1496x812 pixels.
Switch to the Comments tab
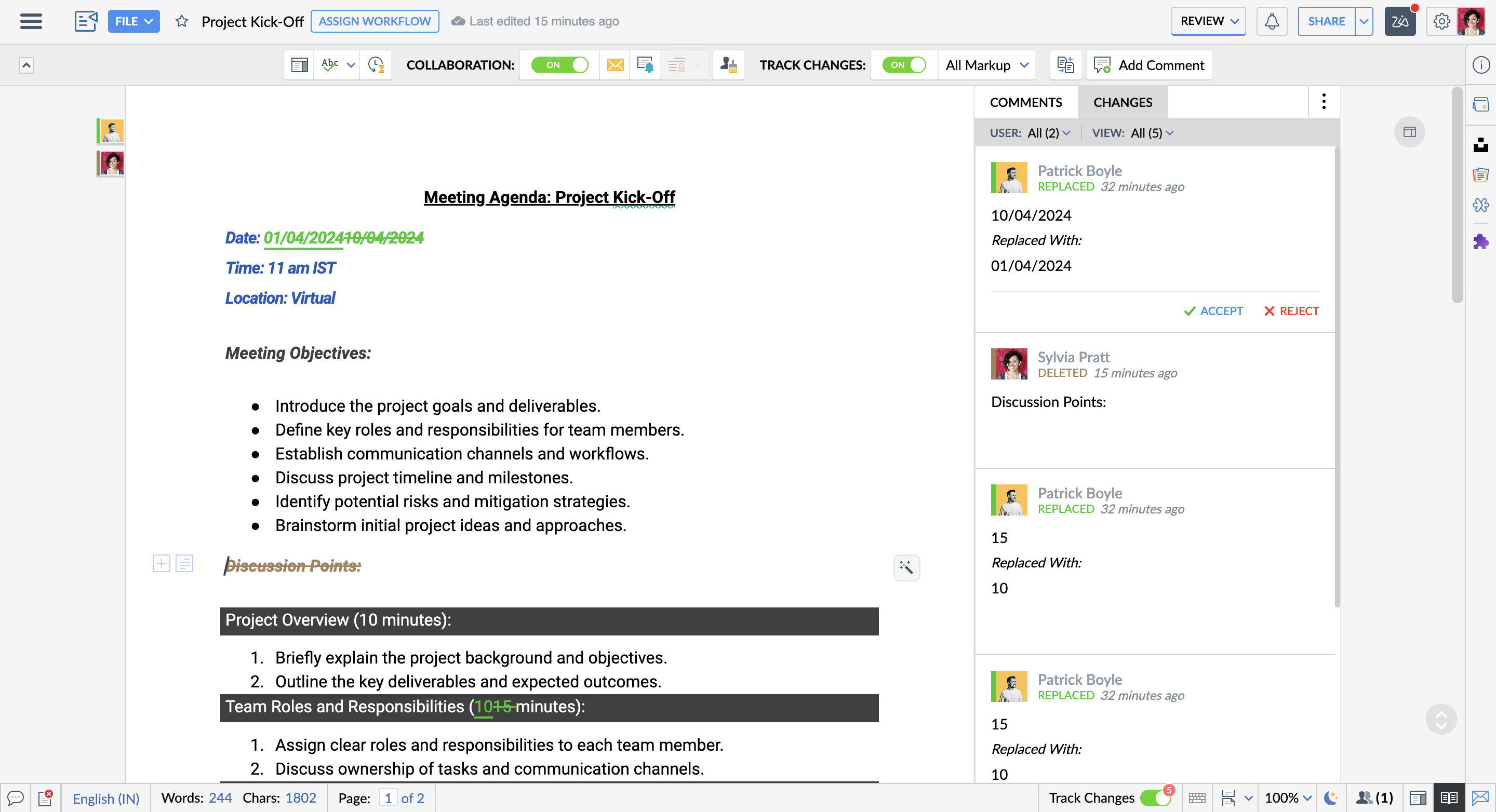point(1025,102)
